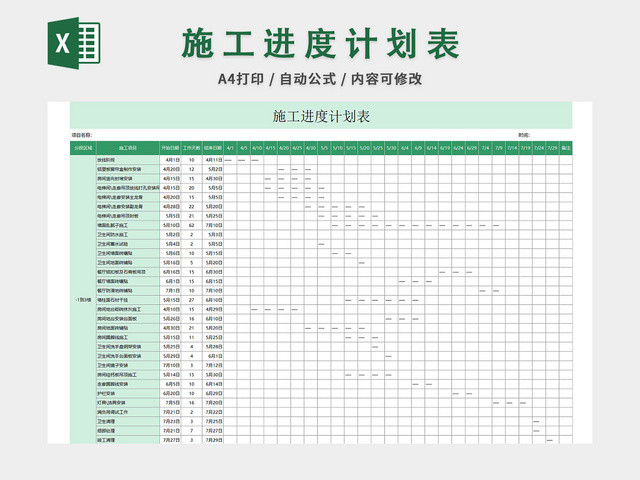Select the end date cell 7月22日
640x480 pixels.
point(213,412)
